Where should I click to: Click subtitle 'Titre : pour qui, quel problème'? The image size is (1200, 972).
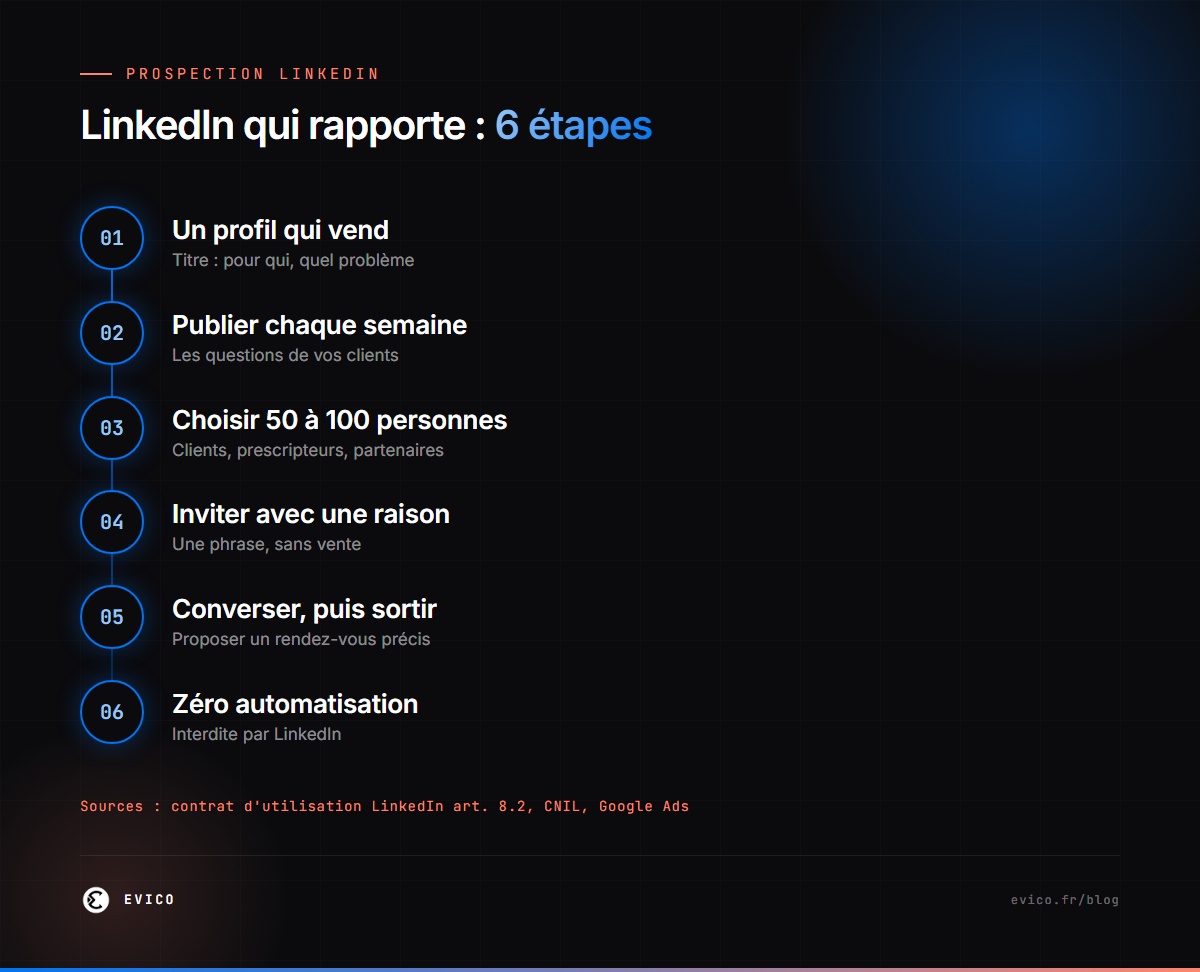point(293,260)
